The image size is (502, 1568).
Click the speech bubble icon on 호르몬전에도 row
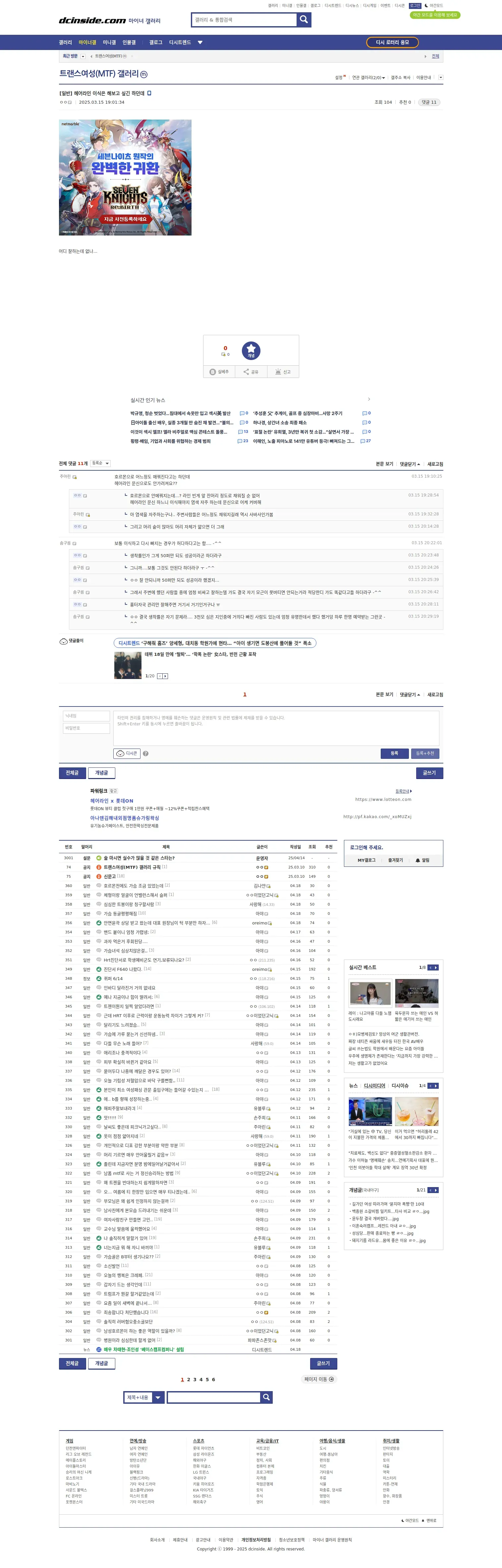pos(99,886)
